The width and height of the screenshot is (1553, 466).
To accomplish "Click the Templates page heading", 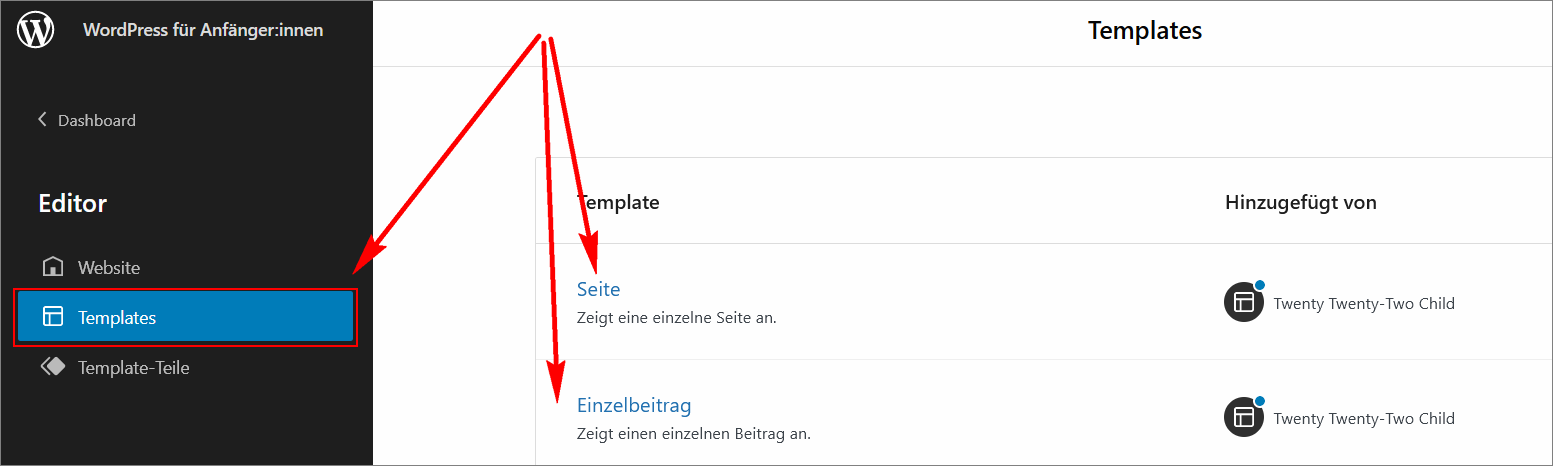I will coord(1145,31).
